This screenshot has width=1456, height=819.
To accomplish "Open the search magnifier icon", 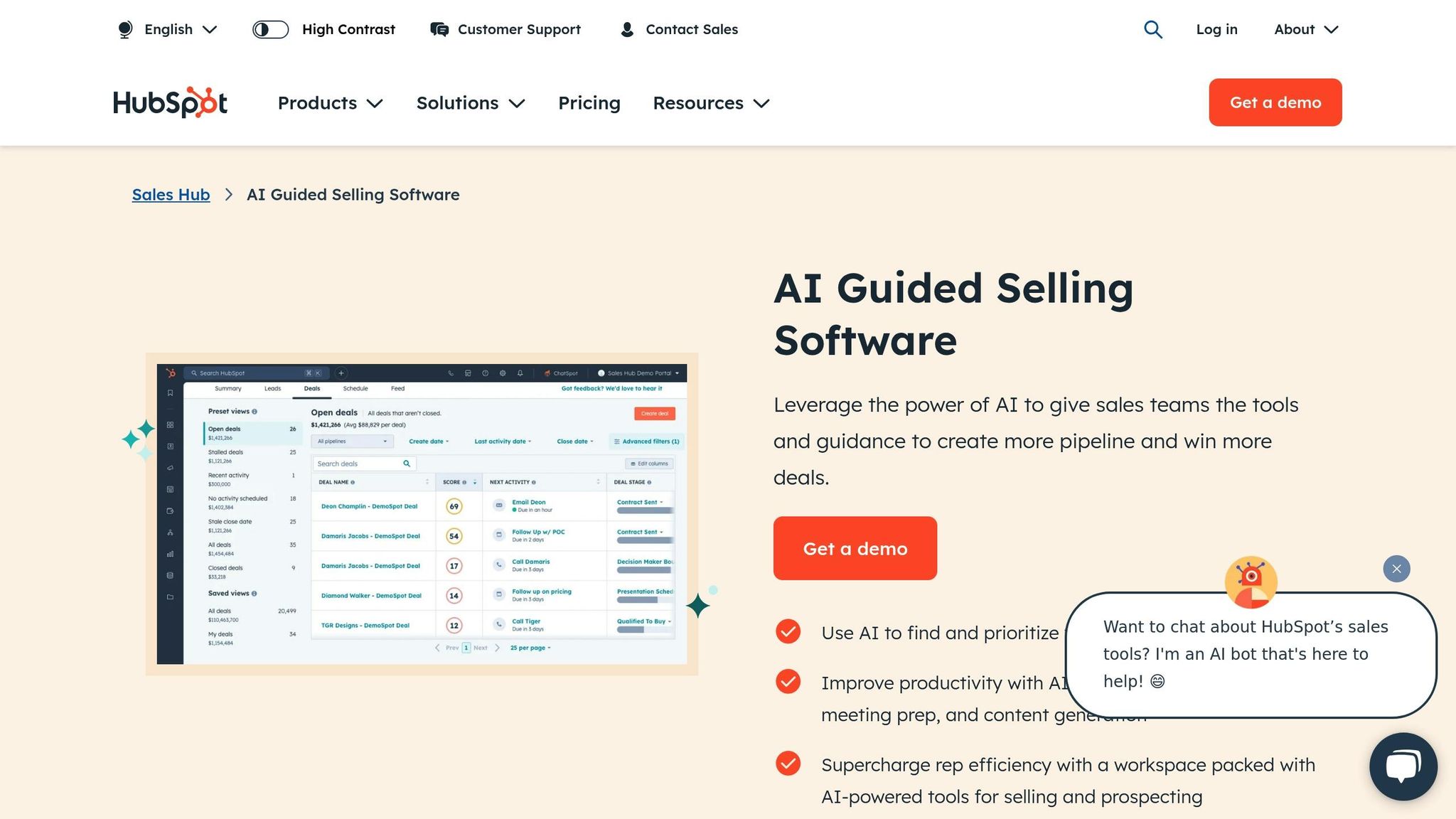I will tap(1153, 29).
